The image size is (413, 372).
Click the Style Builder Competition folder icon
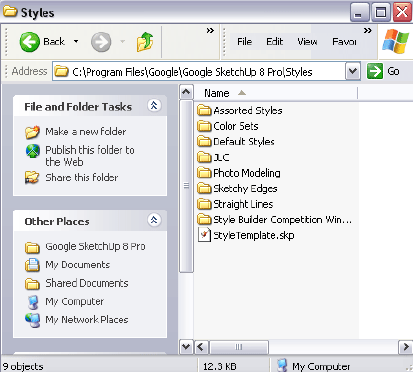tap(204, 219)
